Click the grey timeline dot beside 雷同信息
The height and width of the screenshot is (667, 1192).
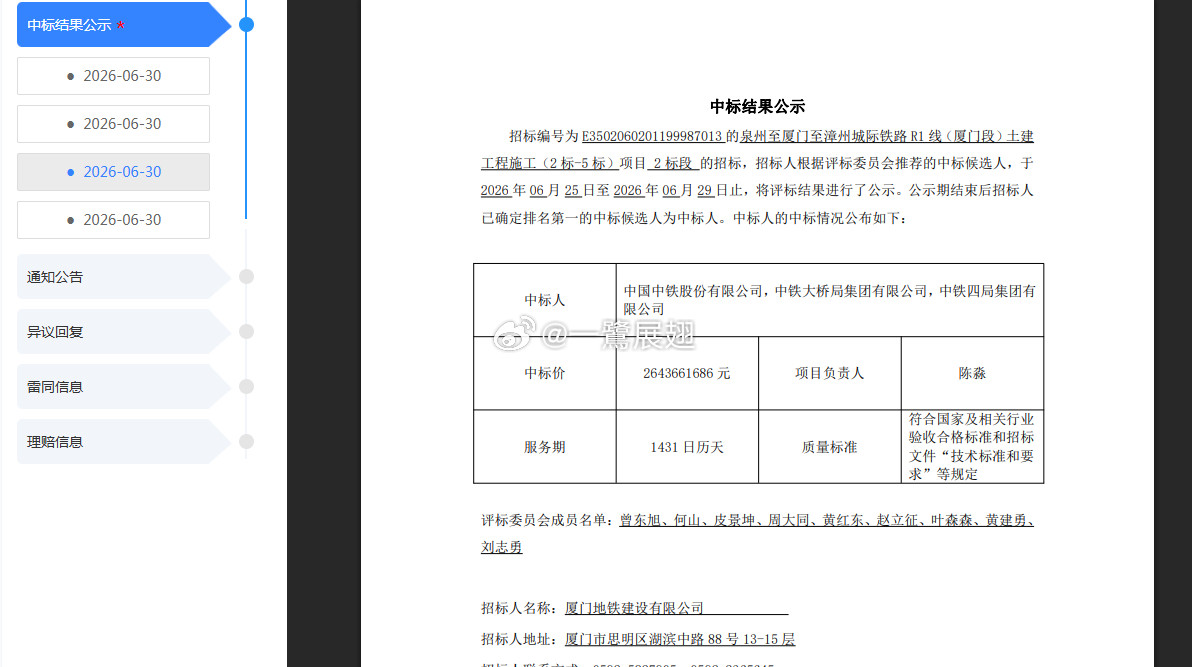pyautogui.click(x=246, y=386)
